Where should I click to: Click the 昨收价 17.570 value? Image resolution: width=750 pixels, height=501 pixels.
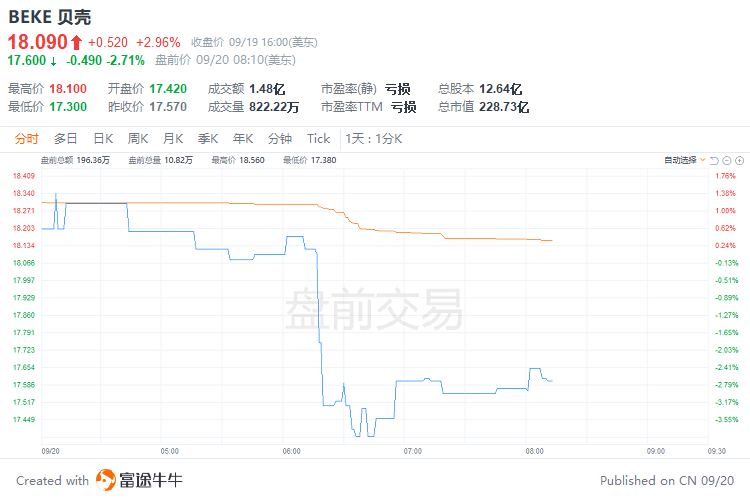coord(167,106)
